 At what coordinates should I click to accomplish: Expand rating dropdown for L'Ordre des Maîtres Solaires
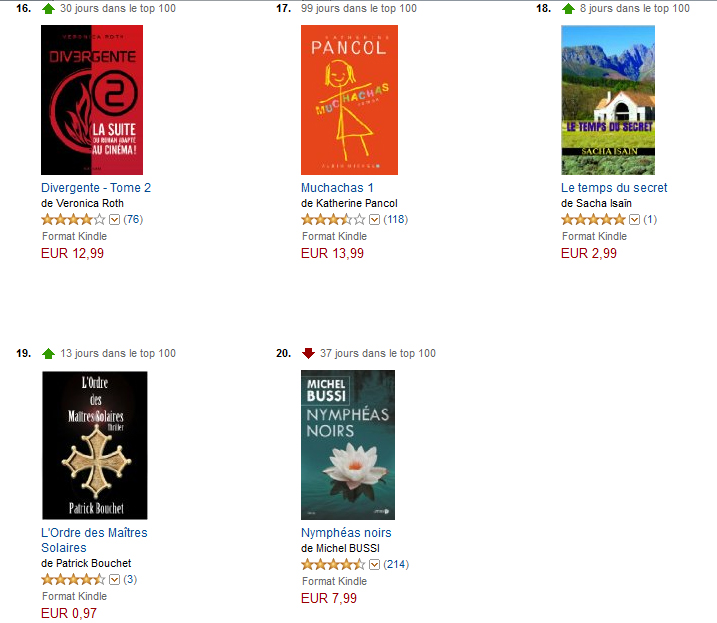114,580
